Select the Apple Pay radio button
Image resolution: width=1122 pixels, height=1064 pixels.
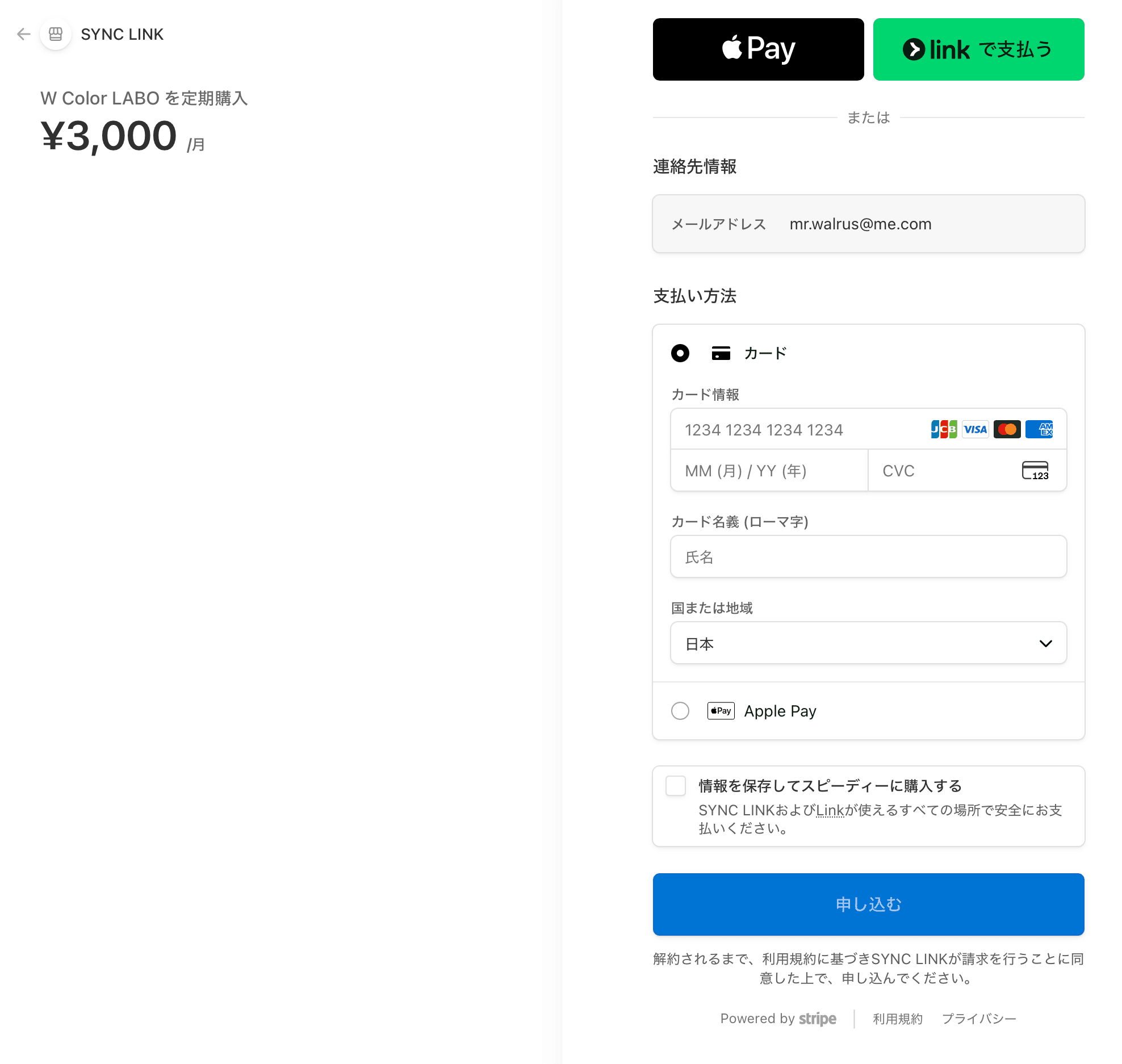[680, 711]
